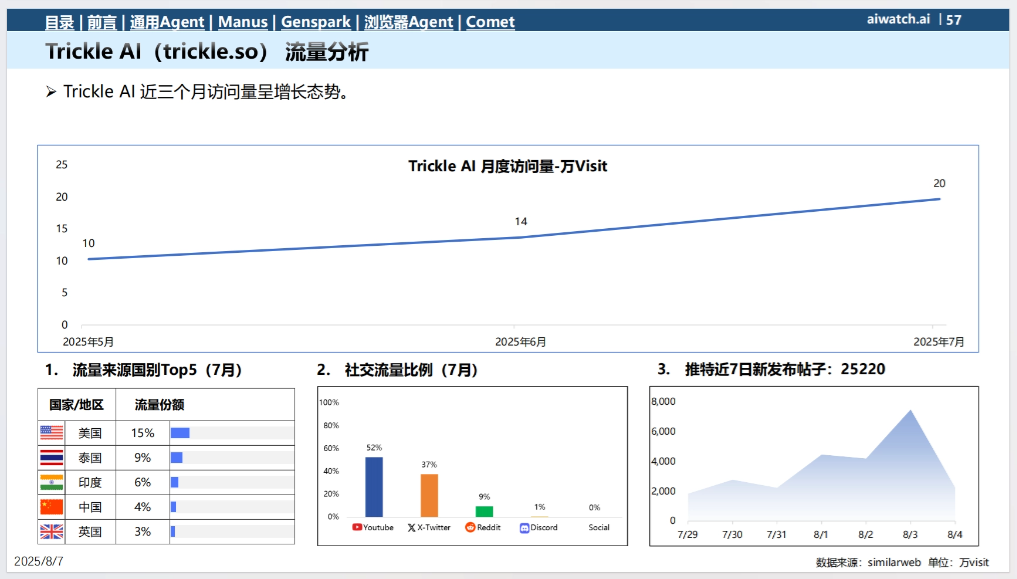Viewport: 1017px width, 579px height.
Task: Select the blue Youtube 52% bar
Action: tap(374, 487)
